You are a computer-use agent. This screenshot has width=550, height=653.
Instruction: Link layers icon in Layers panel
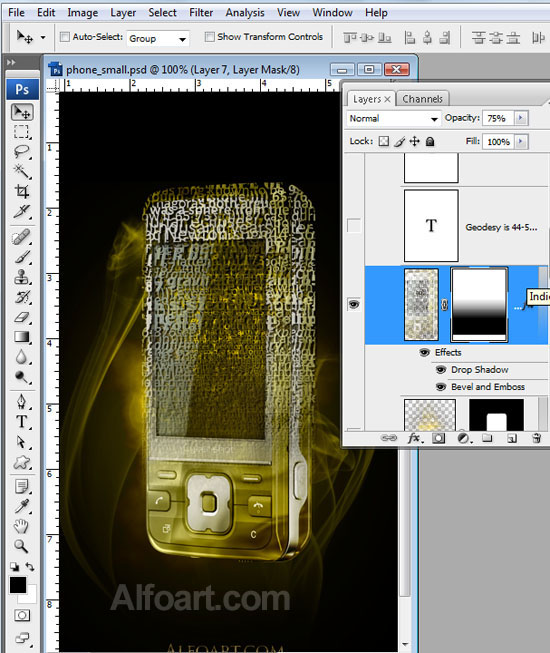[389, 438]
